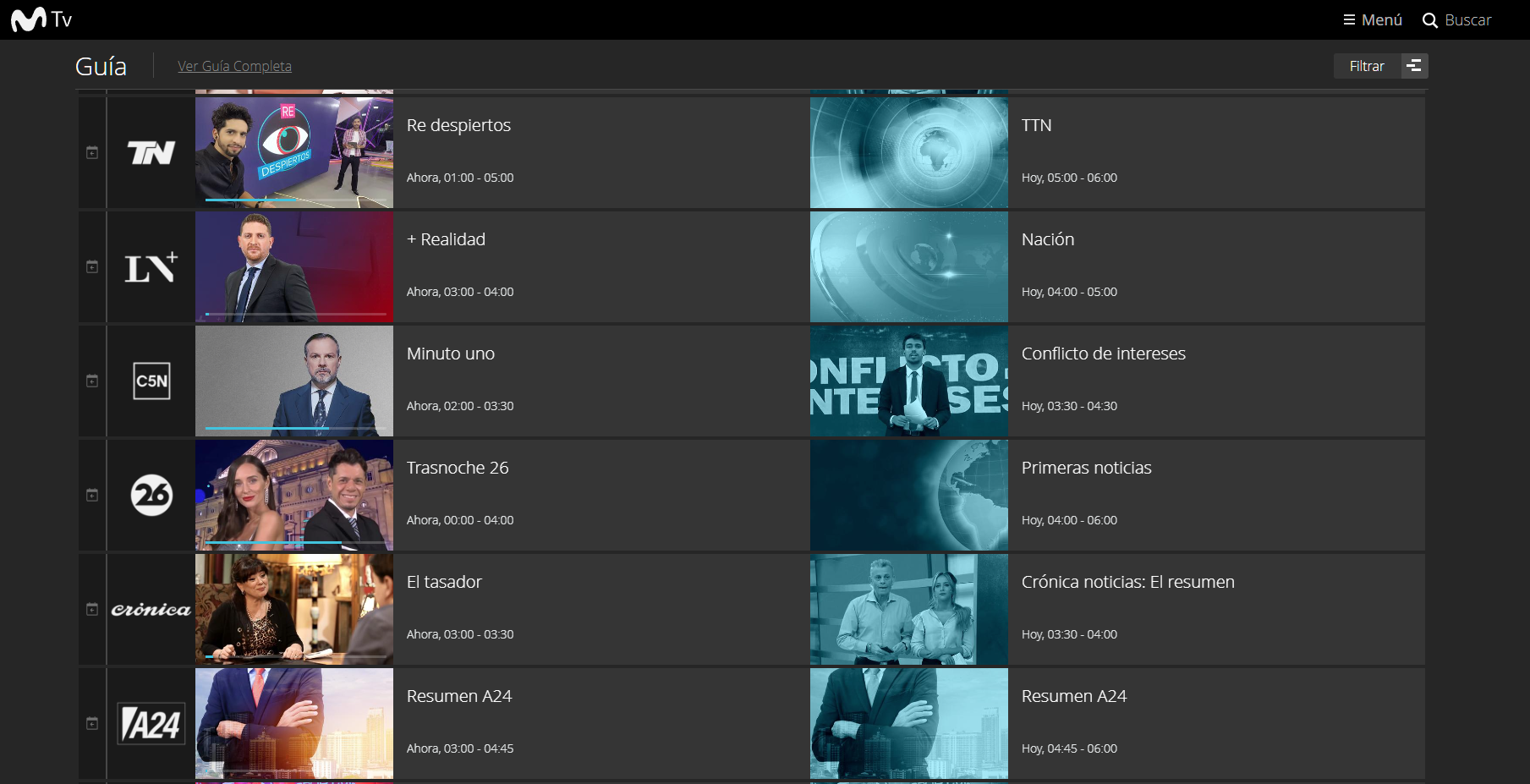Open Ver Guía Completa link
1530x784 pixels.
coord(234,66)
